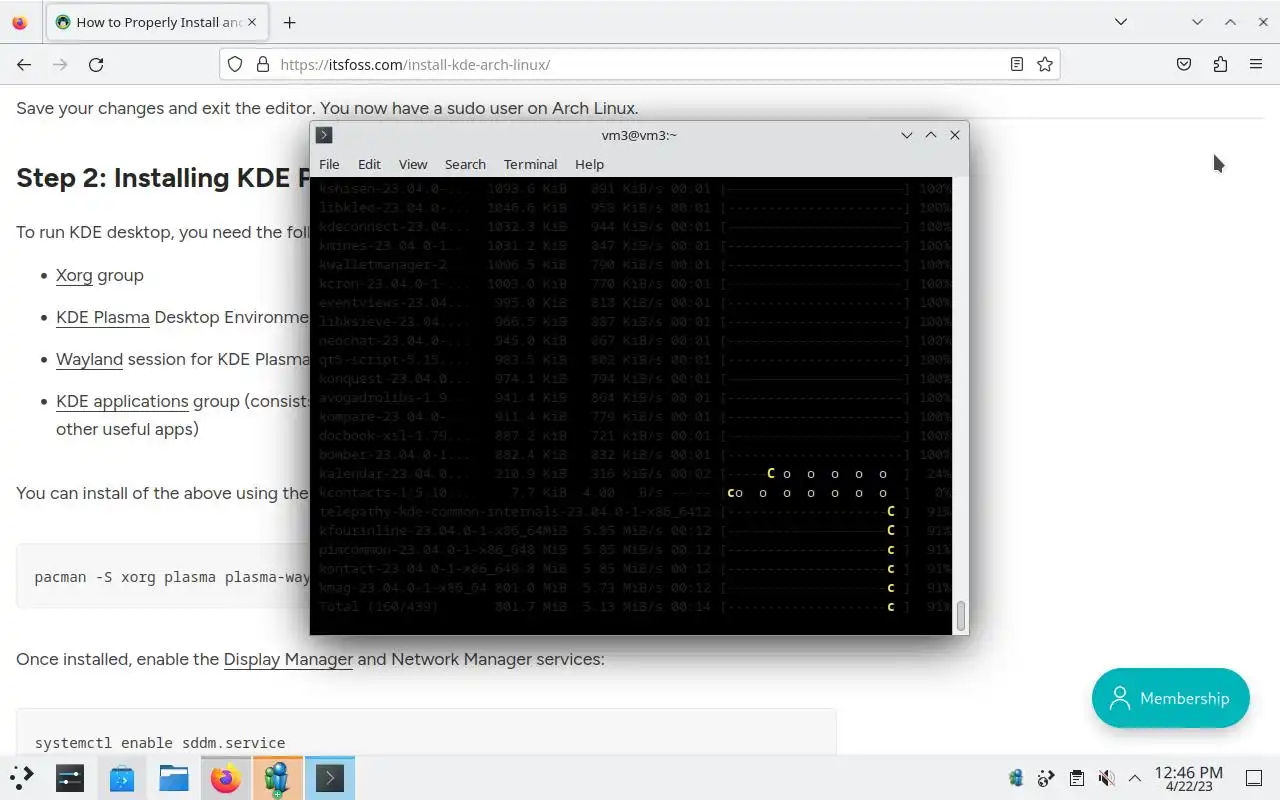Click the kcontacts download progress bar
The width and height of the screenshot is (1280, 800).
tap(815, 493)
